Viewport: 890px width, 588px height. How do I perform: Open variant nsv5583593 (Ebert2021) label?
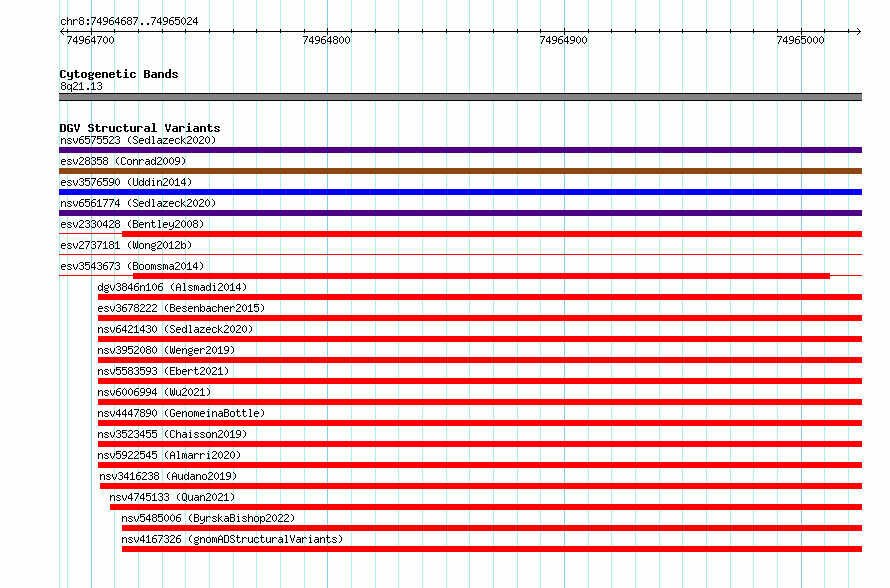(x=163, y=371)
